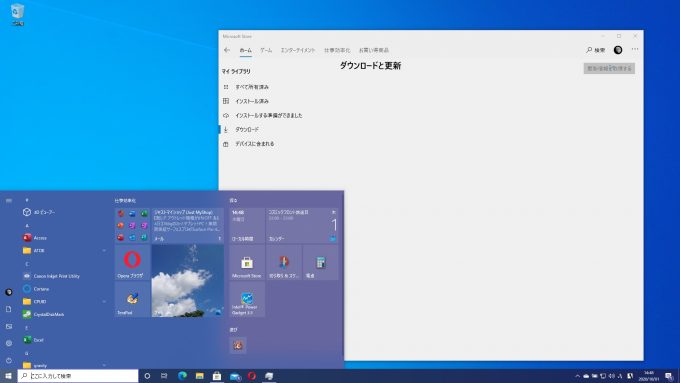680x383 pixels.
Task: Switch to the ゲーム tab
Action: (x=266, y=50)
